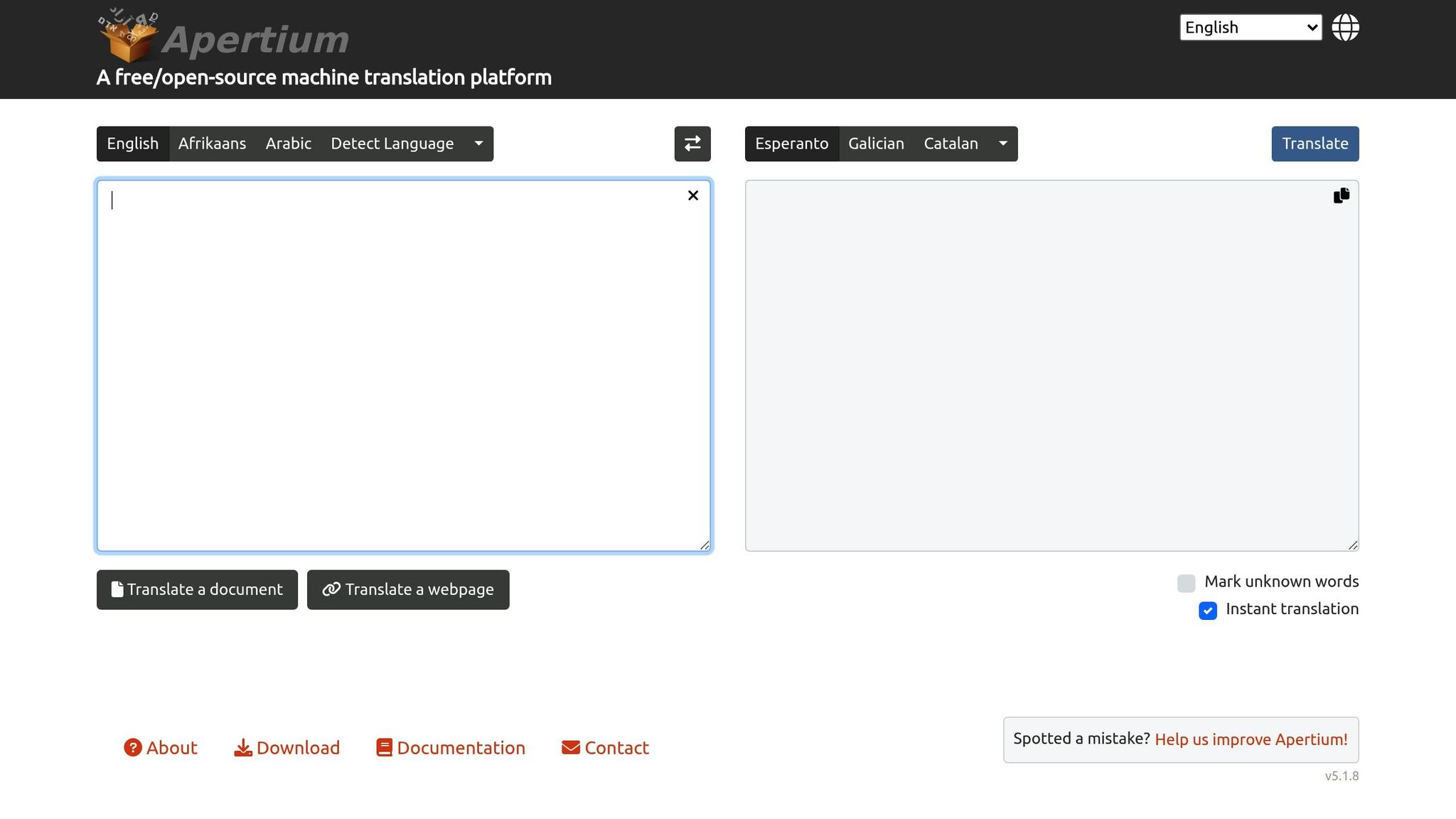
Task: Click the Instant translation label
Action: click(x=1292, y=609)
